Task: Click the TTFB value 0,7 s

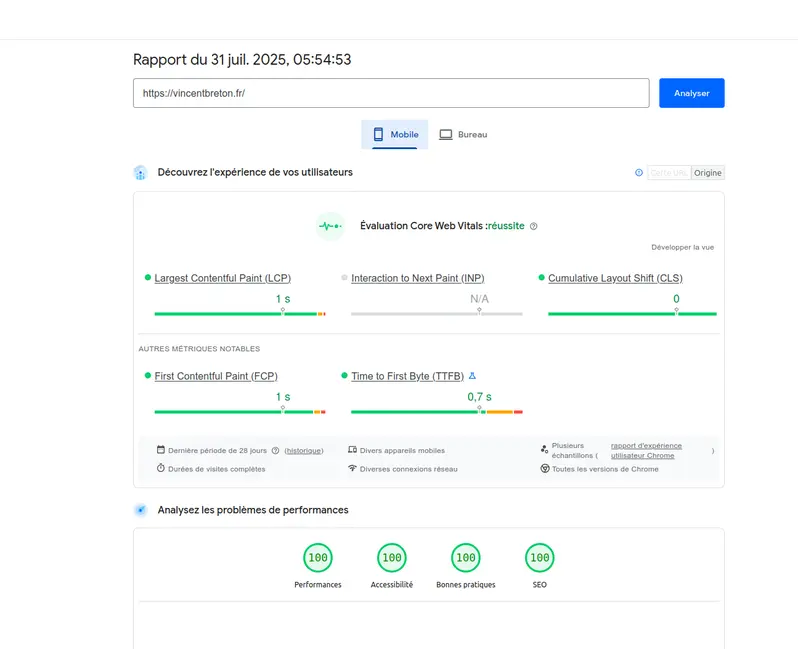Action: tap(479, 397)
